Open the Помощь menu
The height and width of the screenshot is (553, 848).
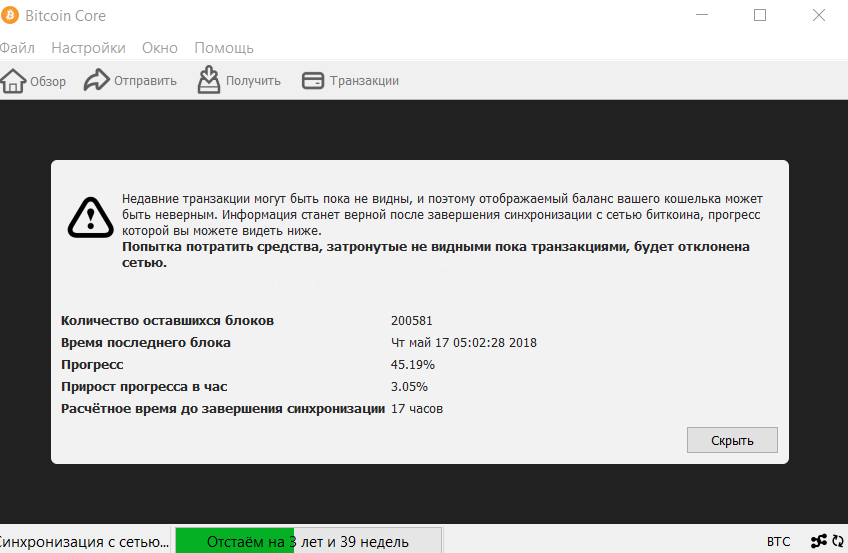[224, 48]
